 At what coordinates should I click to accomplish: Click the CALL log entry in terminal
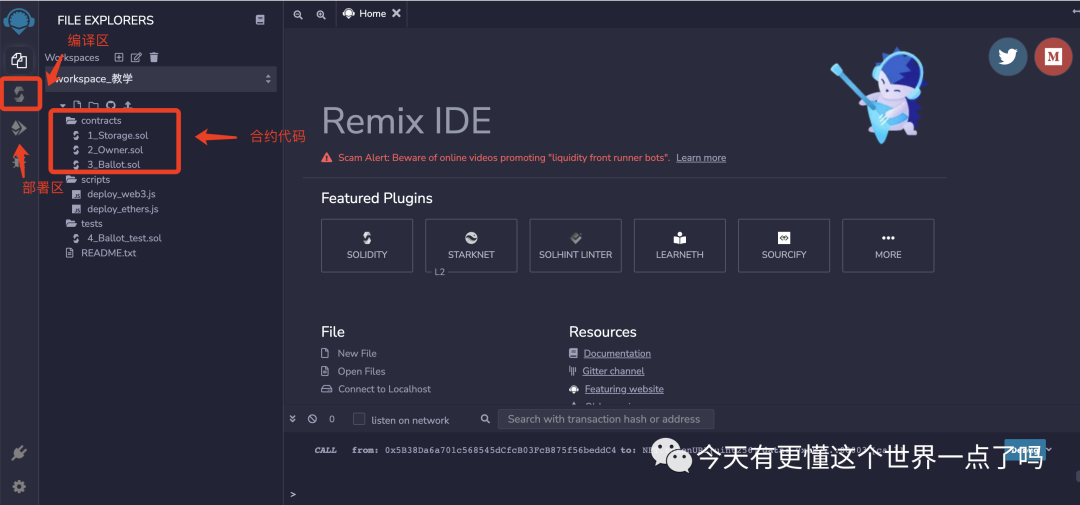pos(326,450)
